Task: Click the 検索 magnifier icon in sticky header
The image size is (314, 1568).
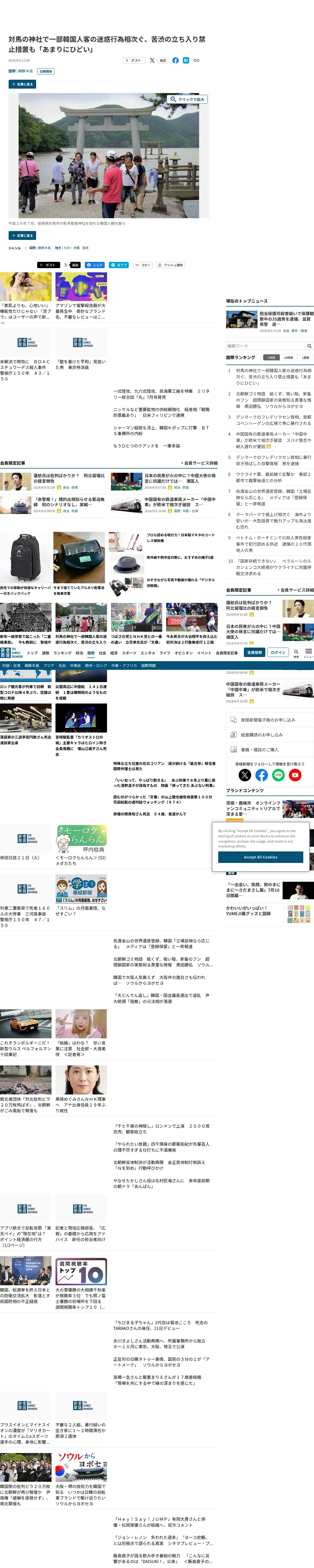Action: [296, 653]
